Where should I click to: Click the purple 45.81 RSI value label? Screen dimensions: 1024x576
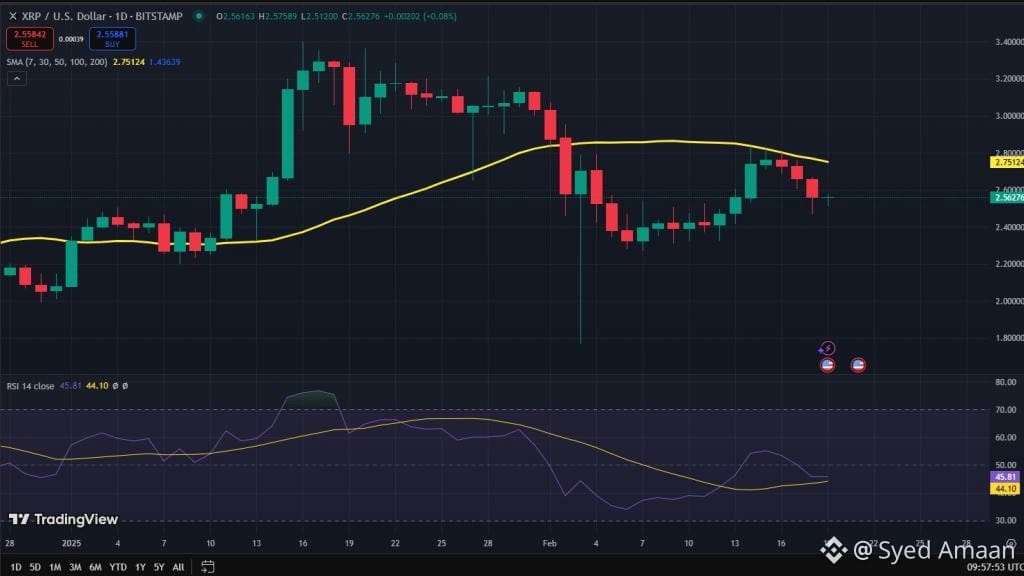(x=1005, y=477)
